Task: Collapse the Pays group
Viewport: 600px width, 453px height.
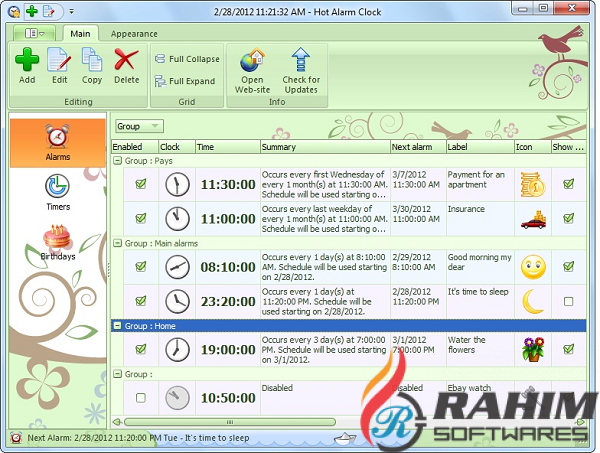Action: tap(117, 160)
